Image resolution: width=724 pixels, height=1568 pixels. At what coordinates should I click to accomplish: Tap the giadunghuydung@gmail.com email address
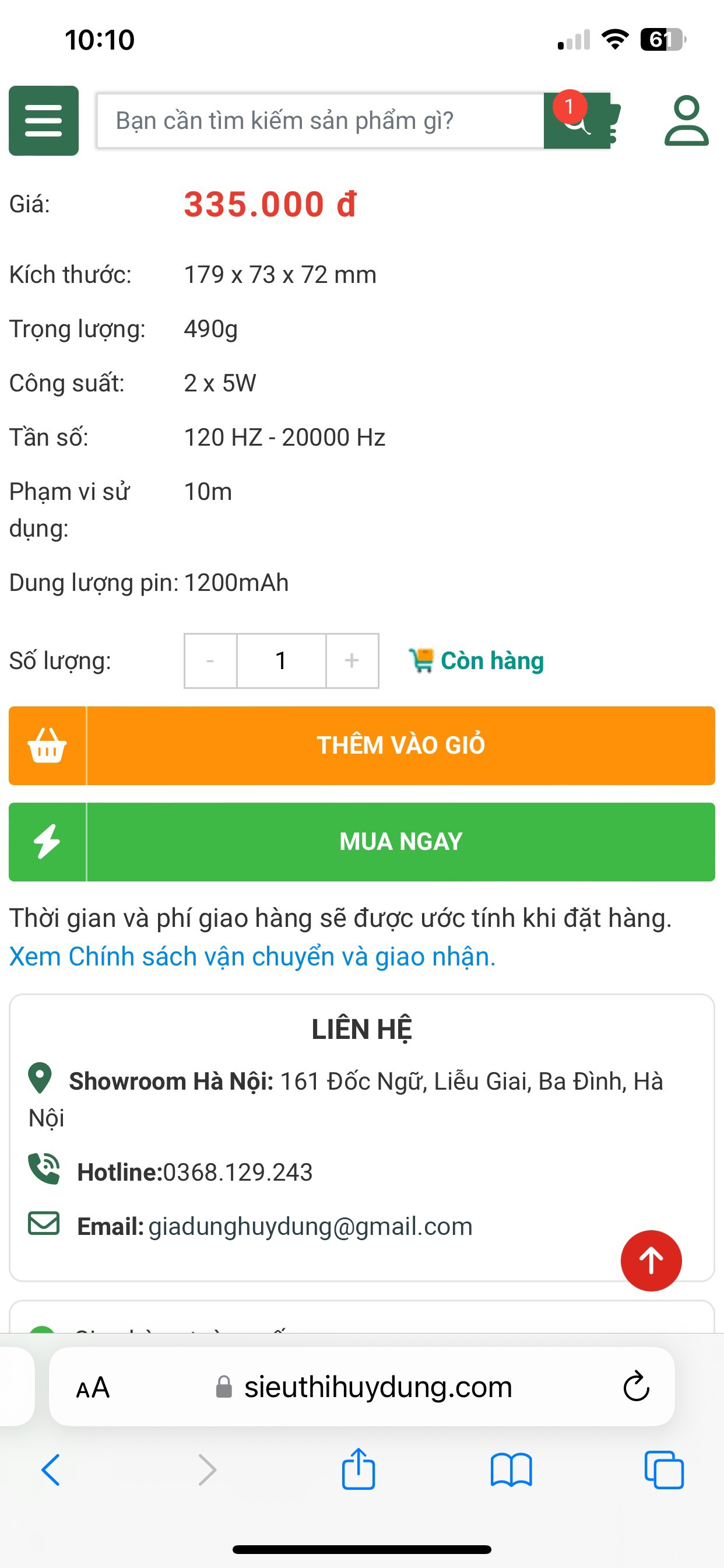[310, 1226]
